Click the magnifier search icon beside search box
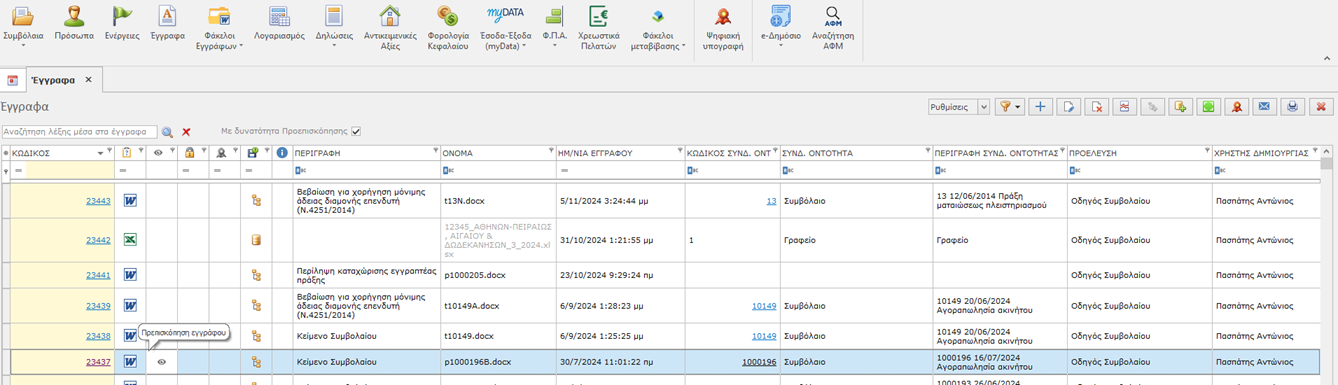 coord(167,132)
